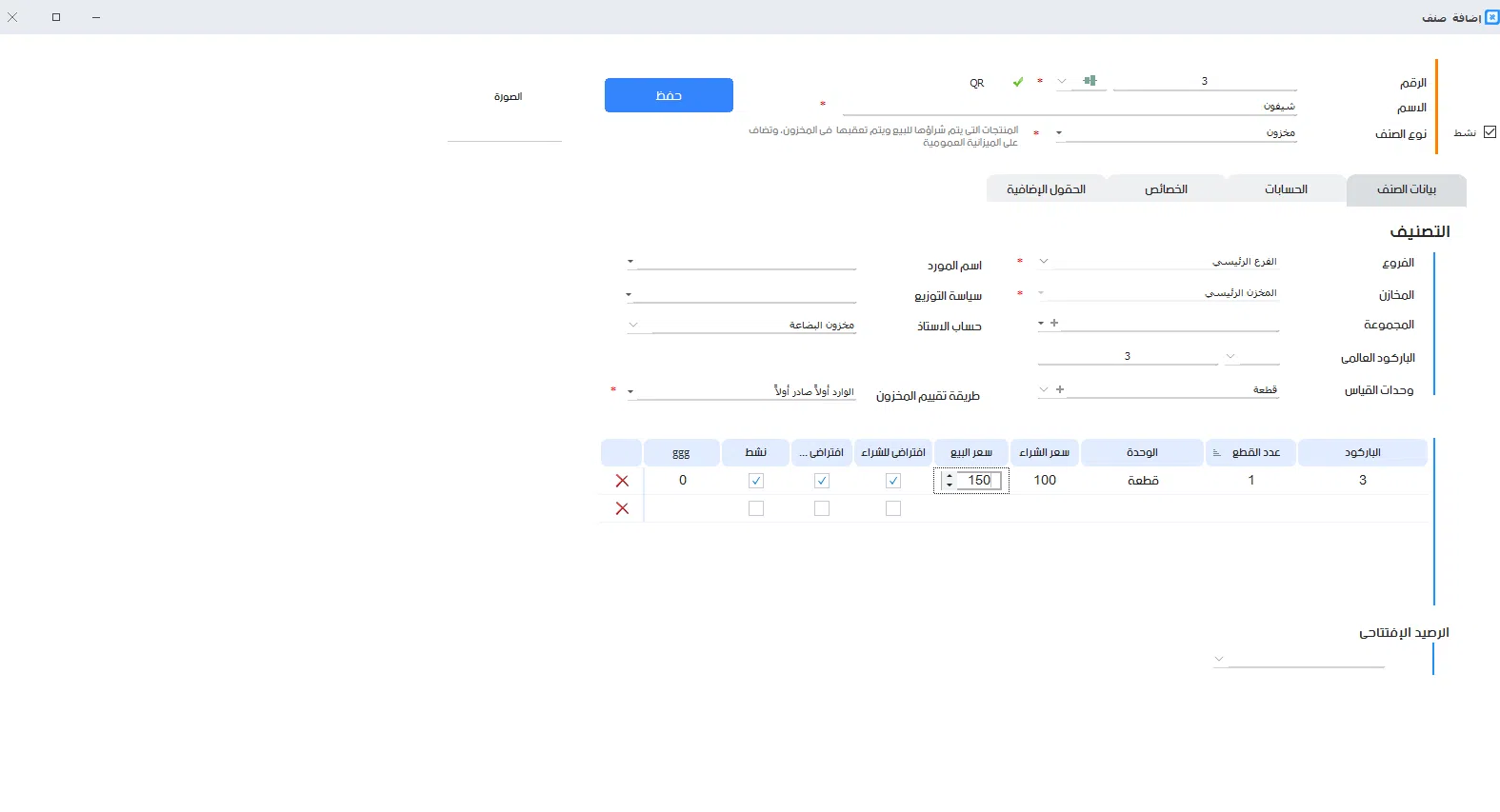This screenshot has width=1500, height=812.
Task: Switch to the الحسابات tab
Action: click(x=1286, y=189)
